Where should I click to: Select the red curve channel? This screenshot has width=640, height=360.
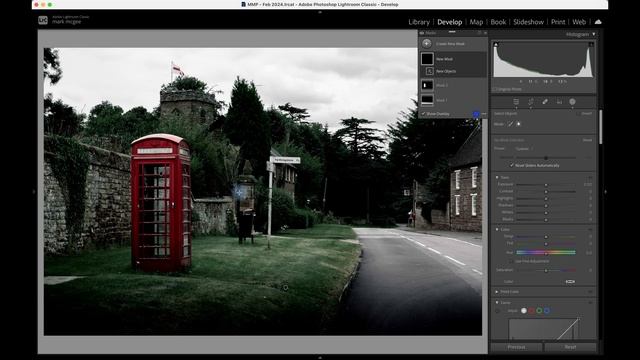(531, 311)
